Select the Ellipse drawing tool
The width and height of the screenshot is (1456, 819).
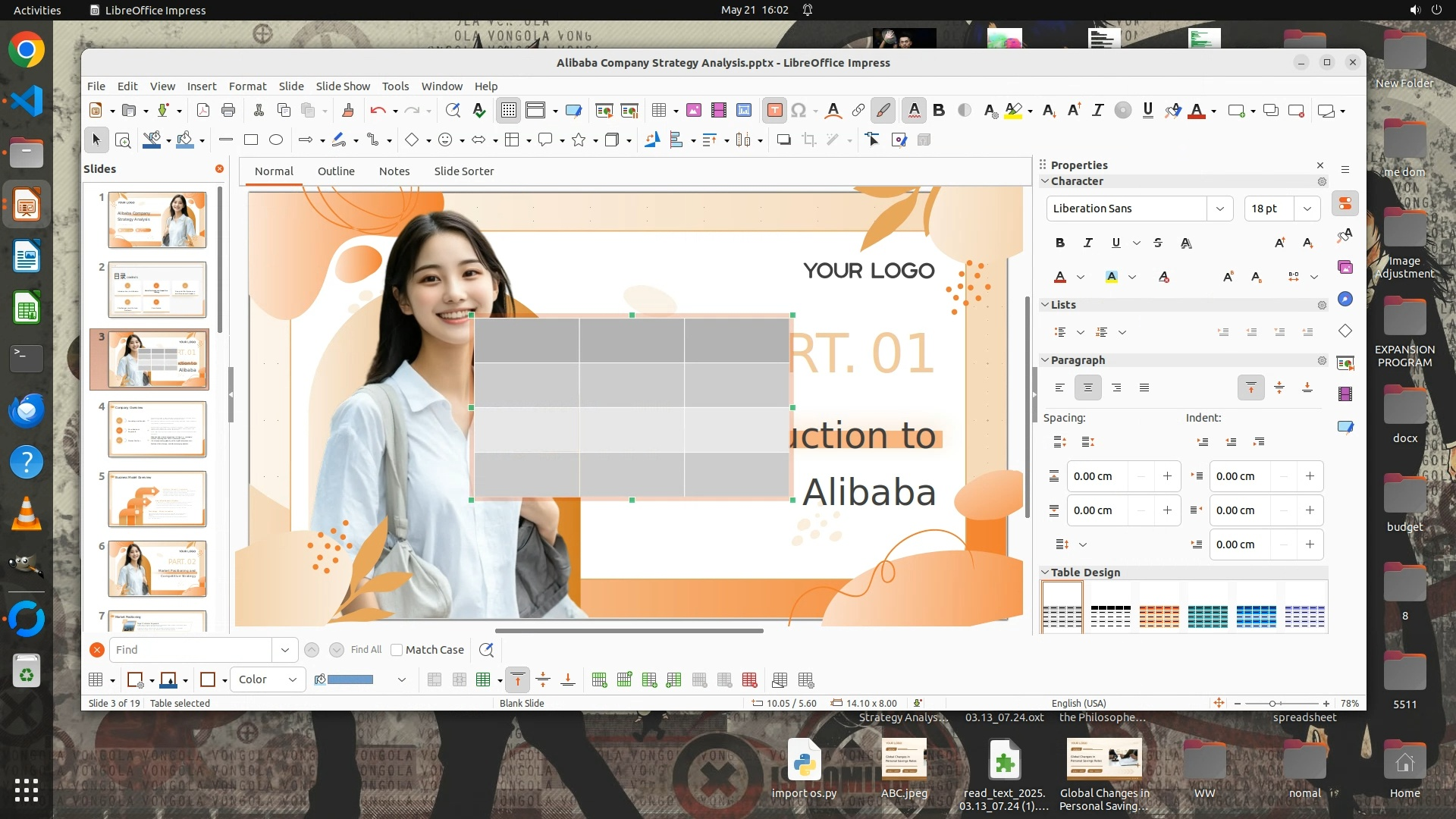pos(276,140)
